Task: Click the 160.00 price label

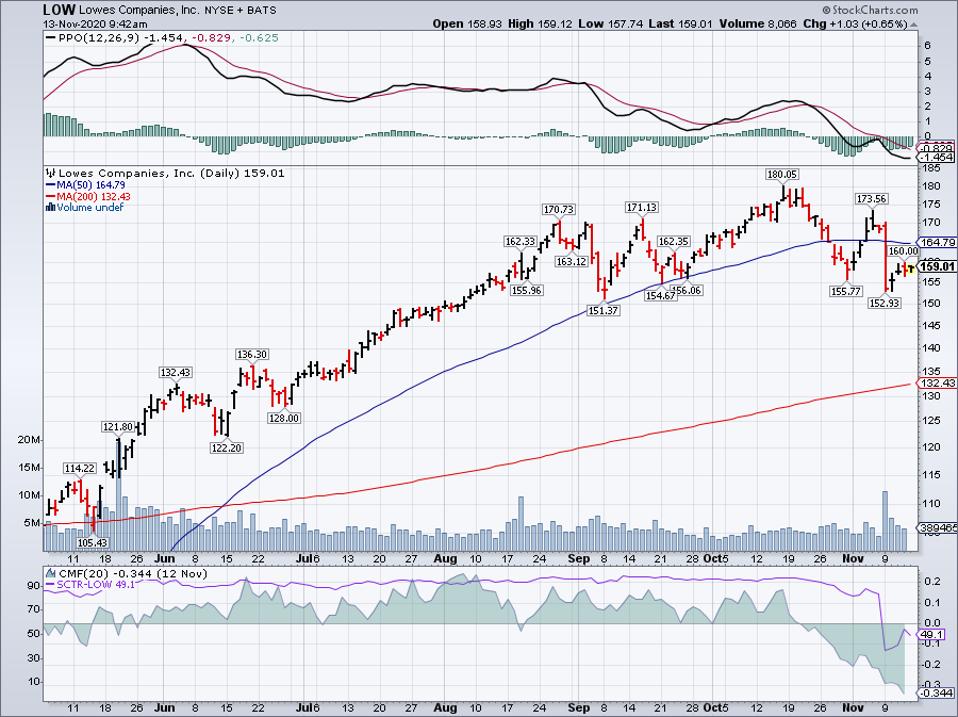Action: pyautogui.click(x=903, y=252)
